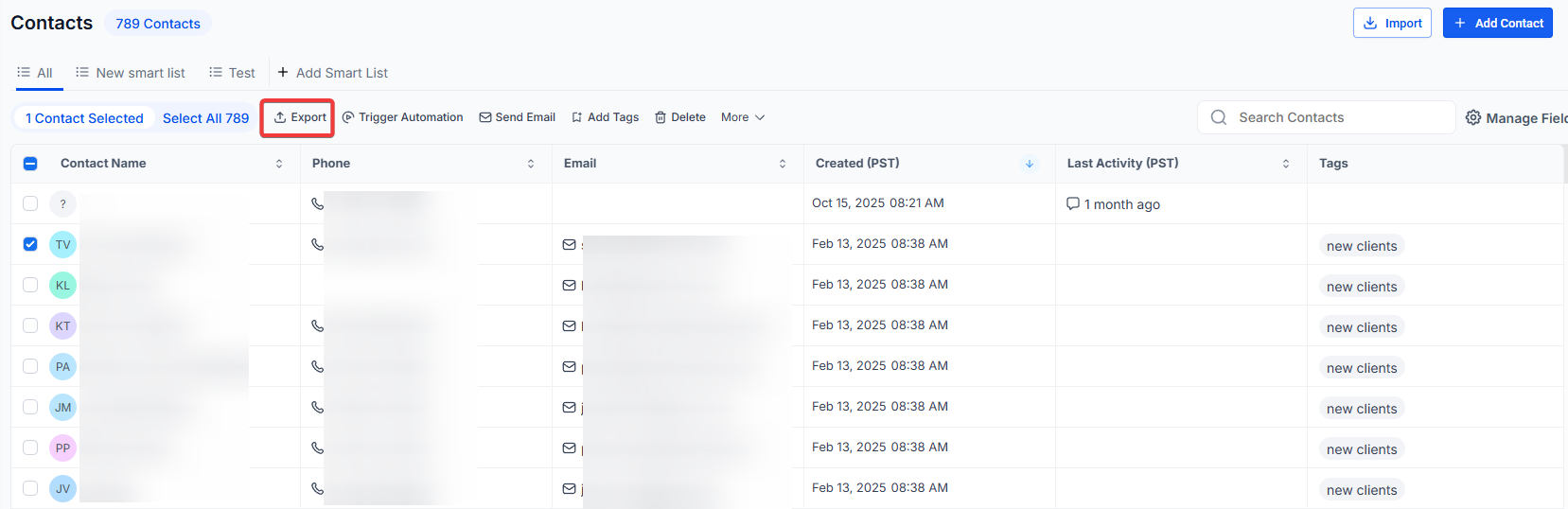
Task: Click the email icon in KL contact row
Action: pos(570,285)
